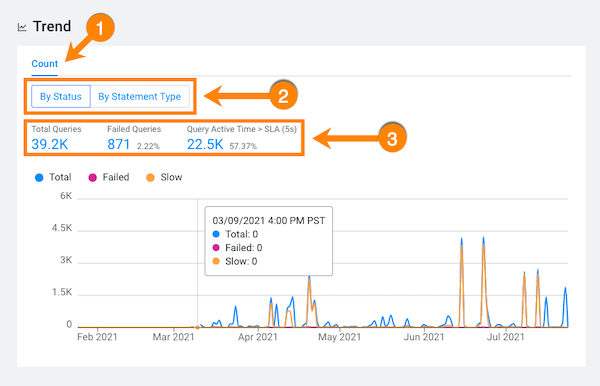
Task: Click the Jul 2021 axis label
Action: (505, 337)
